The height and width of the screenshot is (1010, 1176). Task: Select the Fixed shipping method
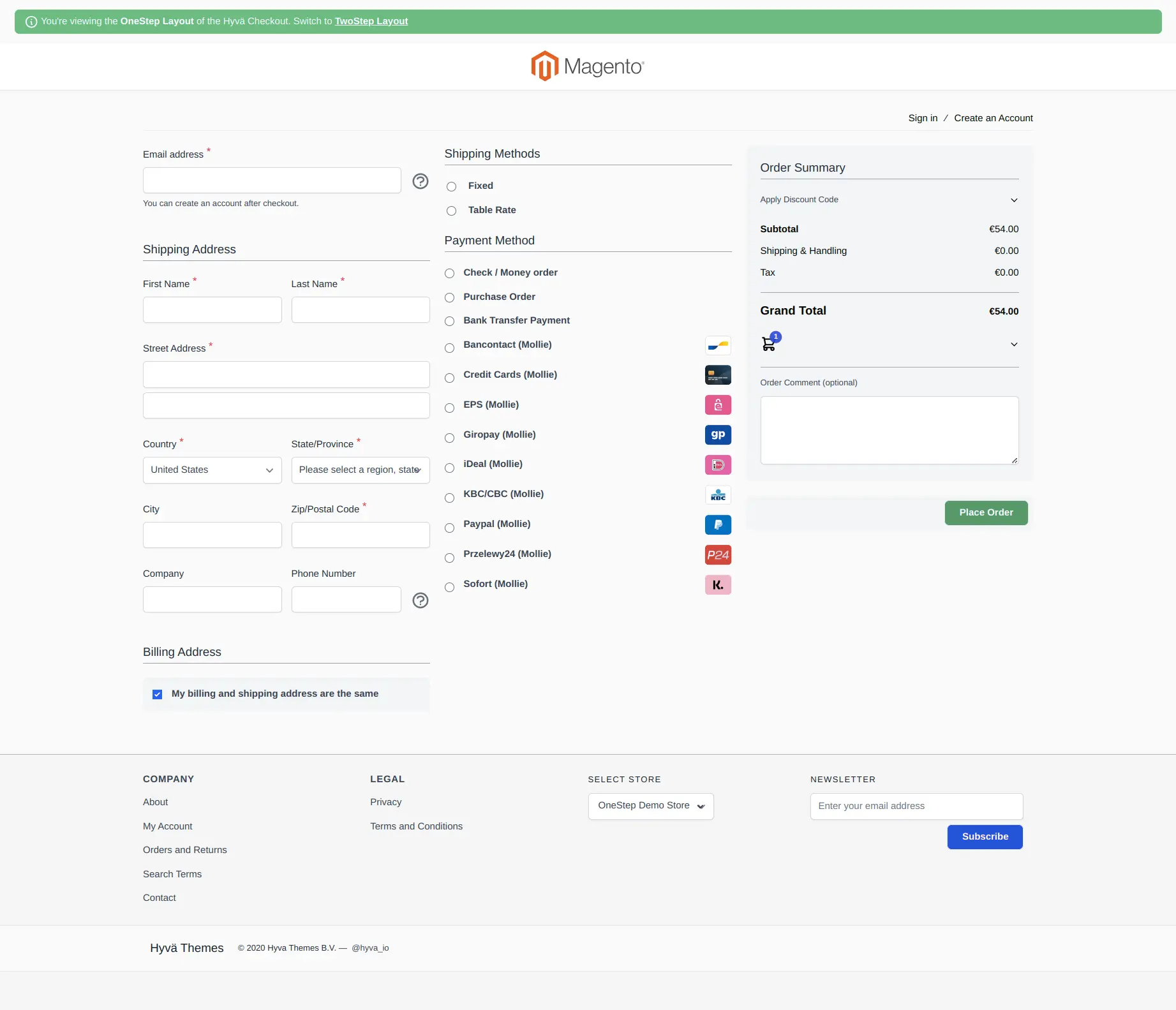[451, 186]
